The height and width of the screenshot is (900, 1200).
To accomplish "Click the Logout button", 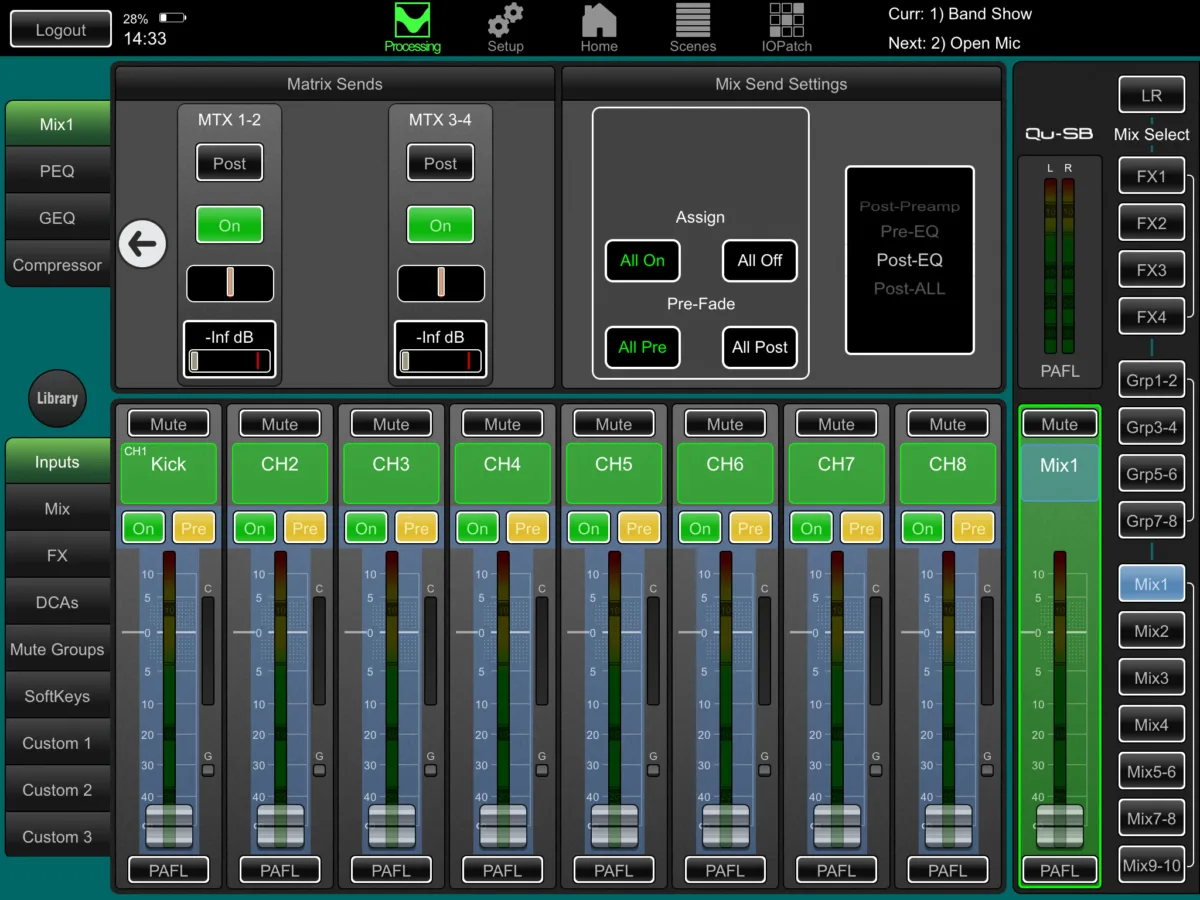I will [x=61, y=30].
